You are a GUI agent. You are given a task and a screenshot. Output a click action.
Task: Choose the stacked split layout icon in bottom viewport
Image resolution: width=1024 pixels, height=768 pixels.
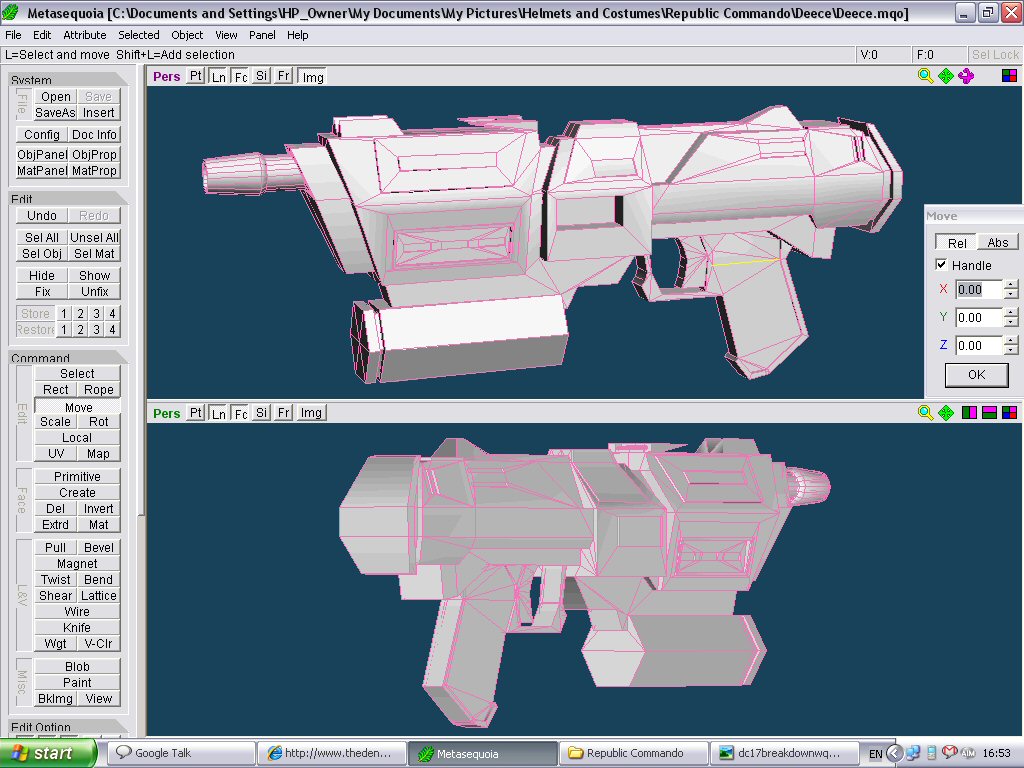tap(989, 413)
